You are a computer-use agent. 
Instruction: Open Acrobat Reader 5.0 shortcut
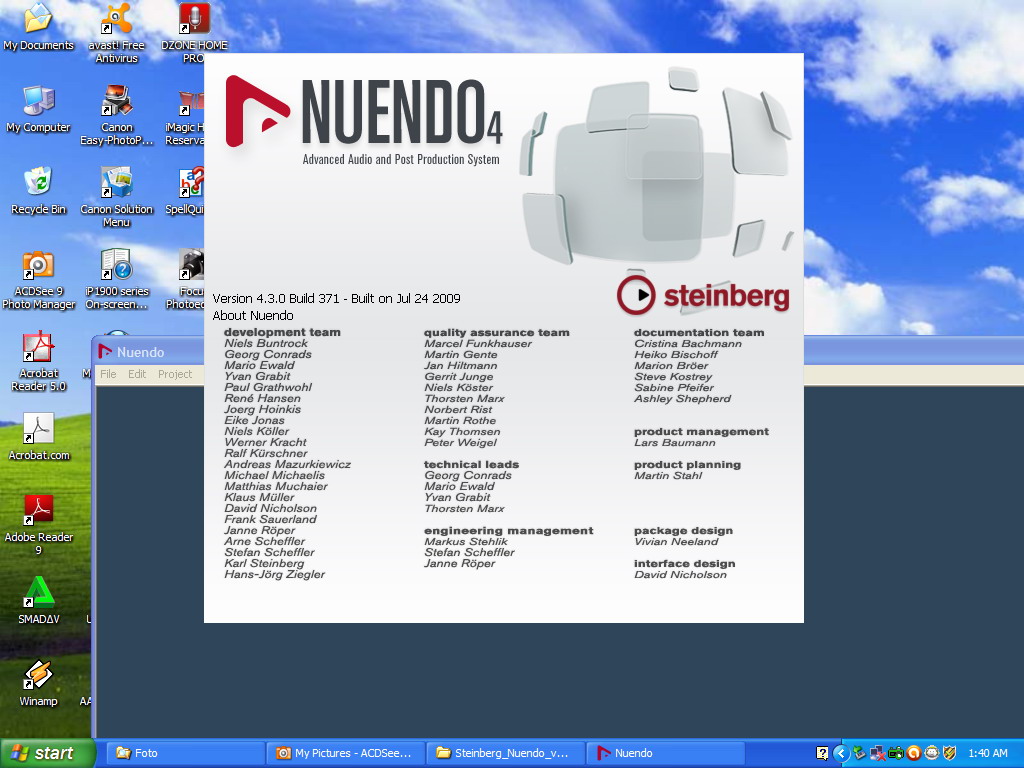(x=38, y=361)
